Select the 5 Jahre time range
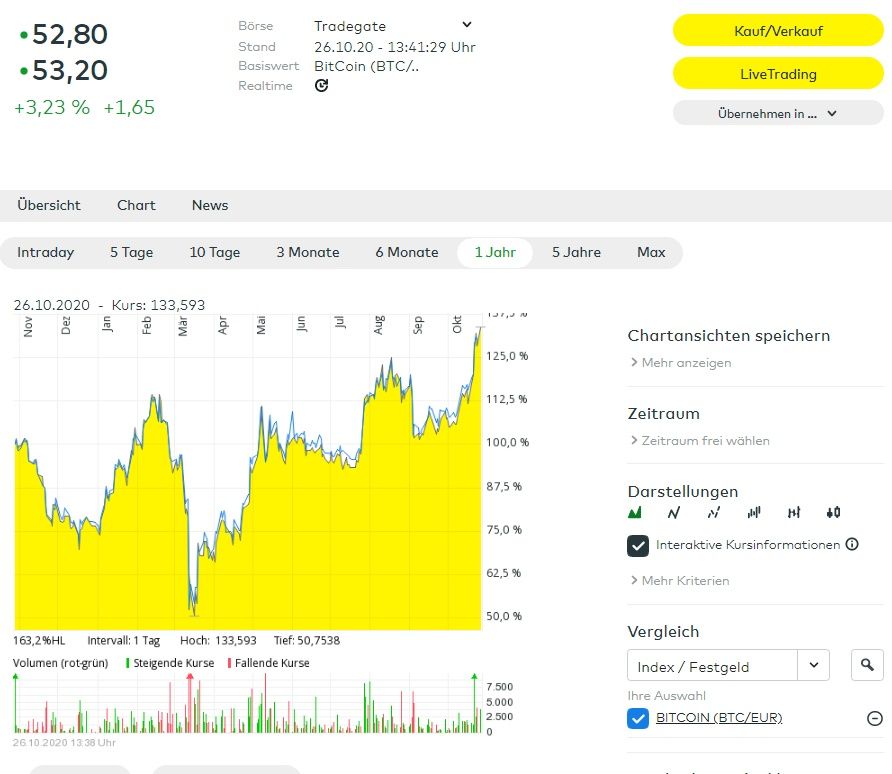 point(576,253)
